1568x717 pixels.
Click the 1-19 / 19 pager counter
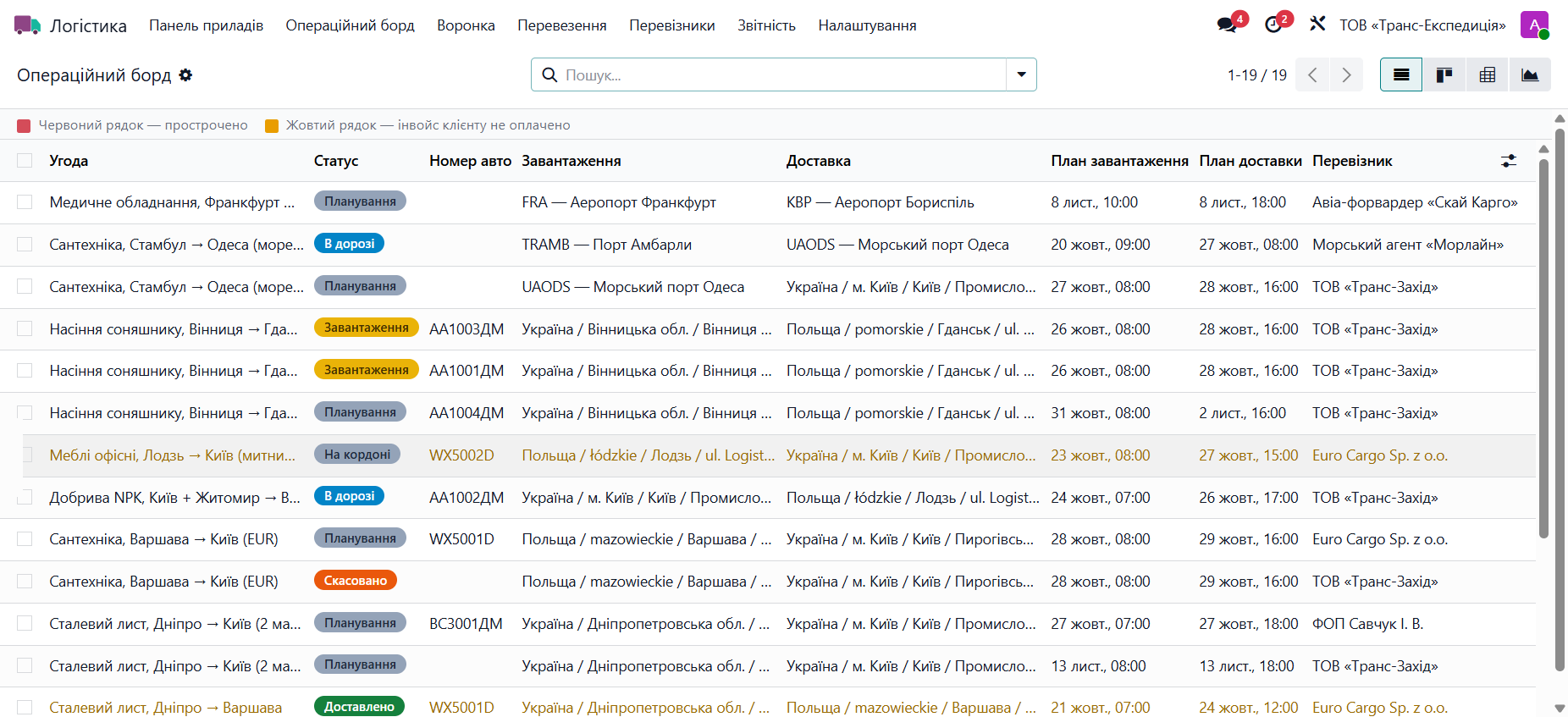(x=1257, y=75)
